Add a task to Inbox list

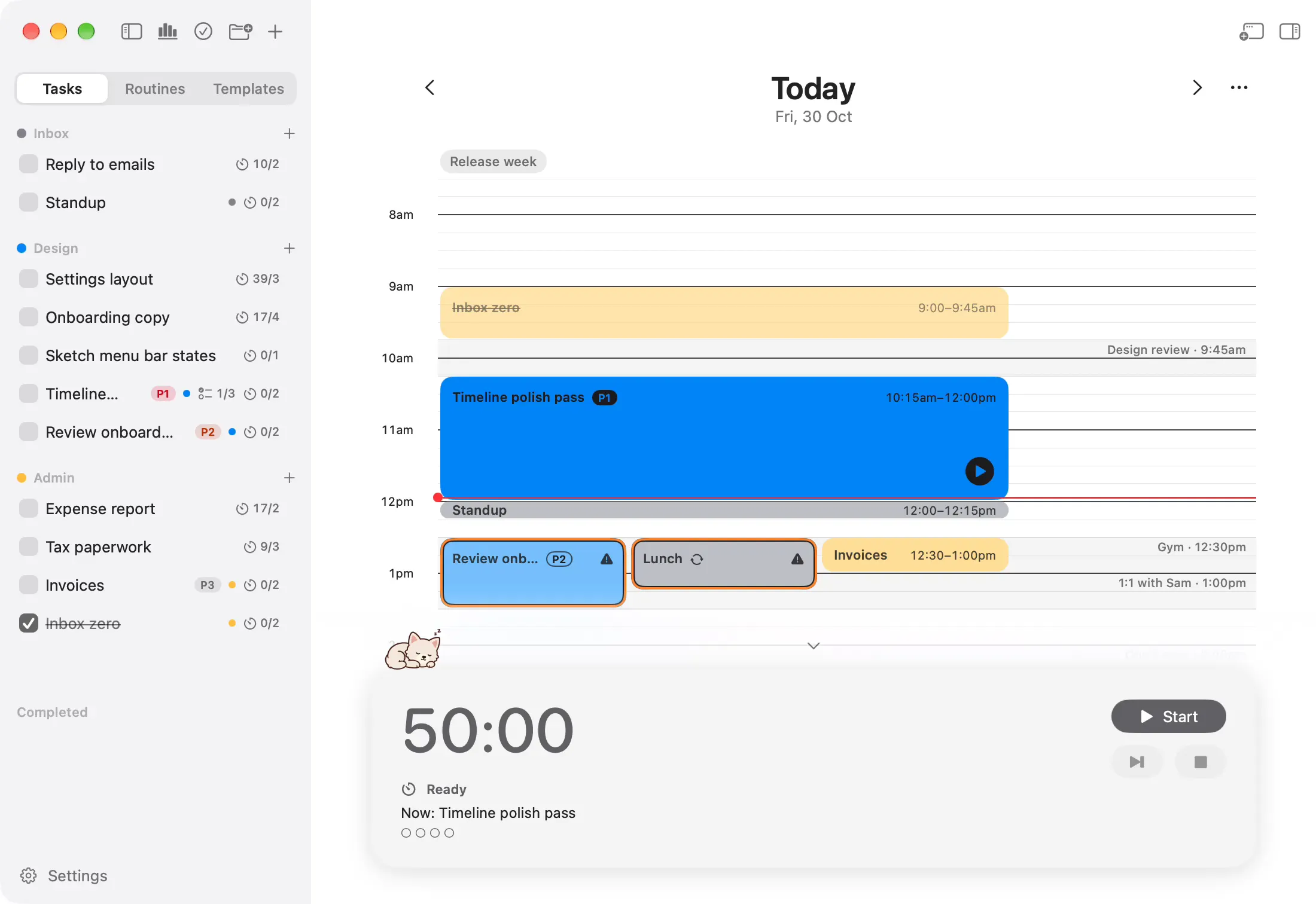[x=290, y=133]
